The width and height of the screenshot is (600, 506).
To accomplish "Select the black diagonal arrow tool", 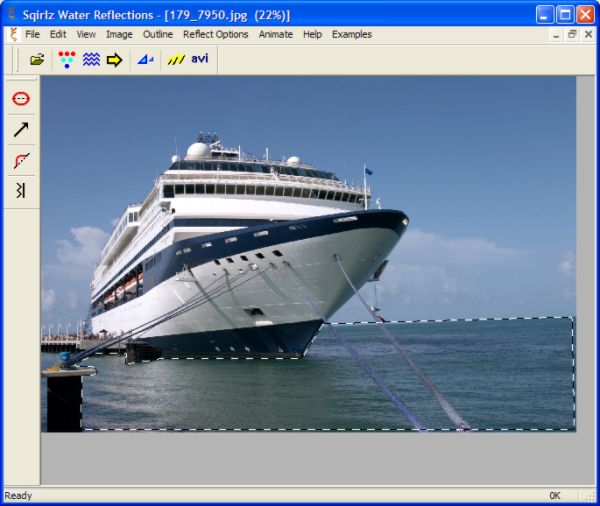I will [21, 129].
